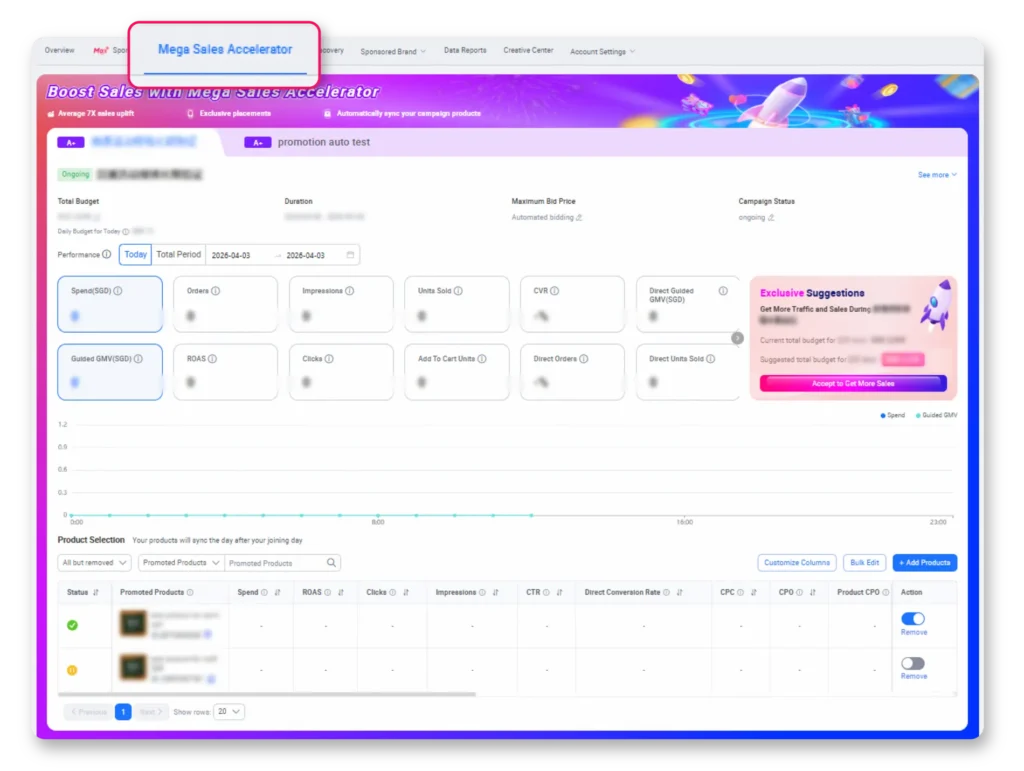Viewport: 1024px width, 771px height.
Task: Sort the table by the Status column
Action: point(96,593)
